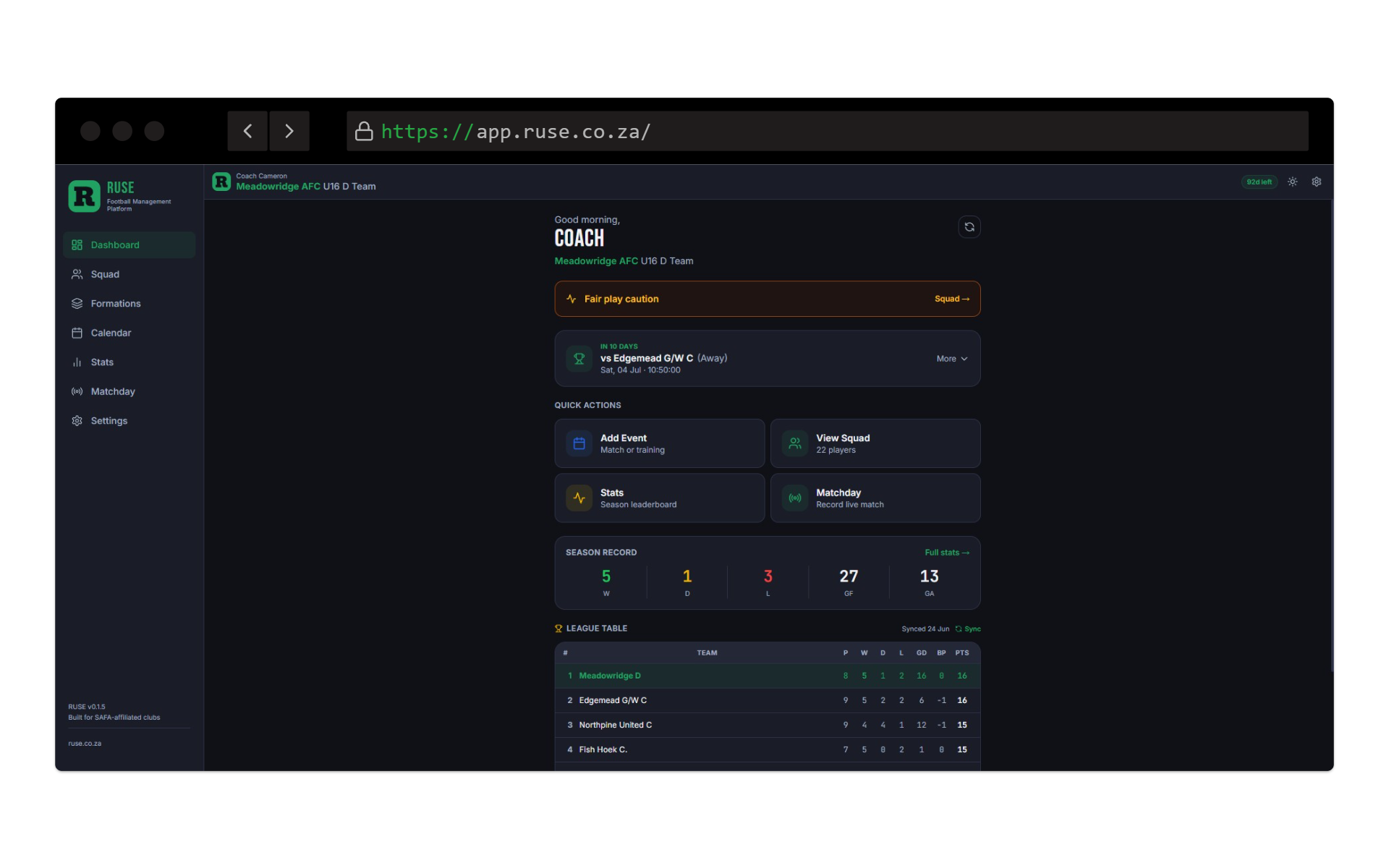This screenshot has height=868, width=1389.
Task: Click the Matchday broadcast icon in sidebar
Action: point(77,391)
